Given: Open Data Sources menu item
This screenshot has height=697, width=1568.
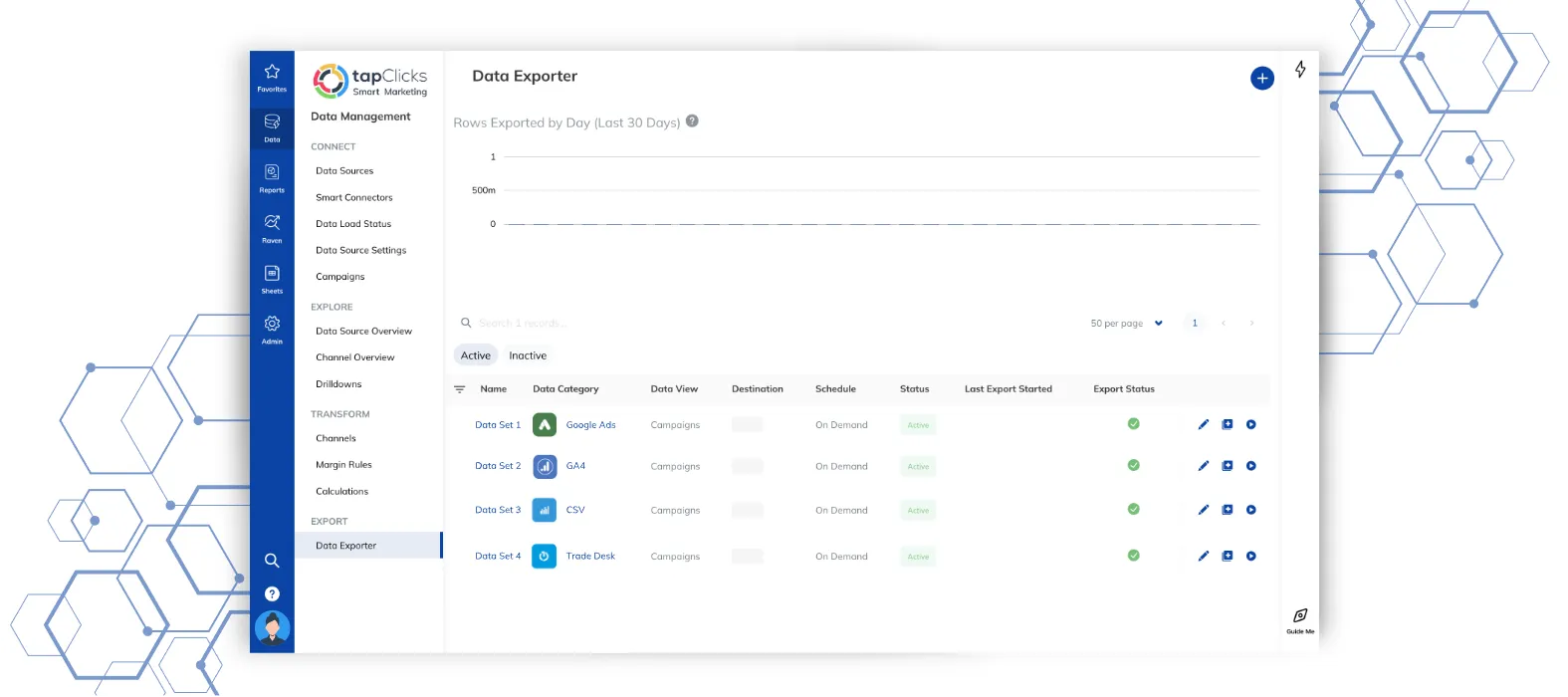Looking at the screenshot, I should (344, 171).
